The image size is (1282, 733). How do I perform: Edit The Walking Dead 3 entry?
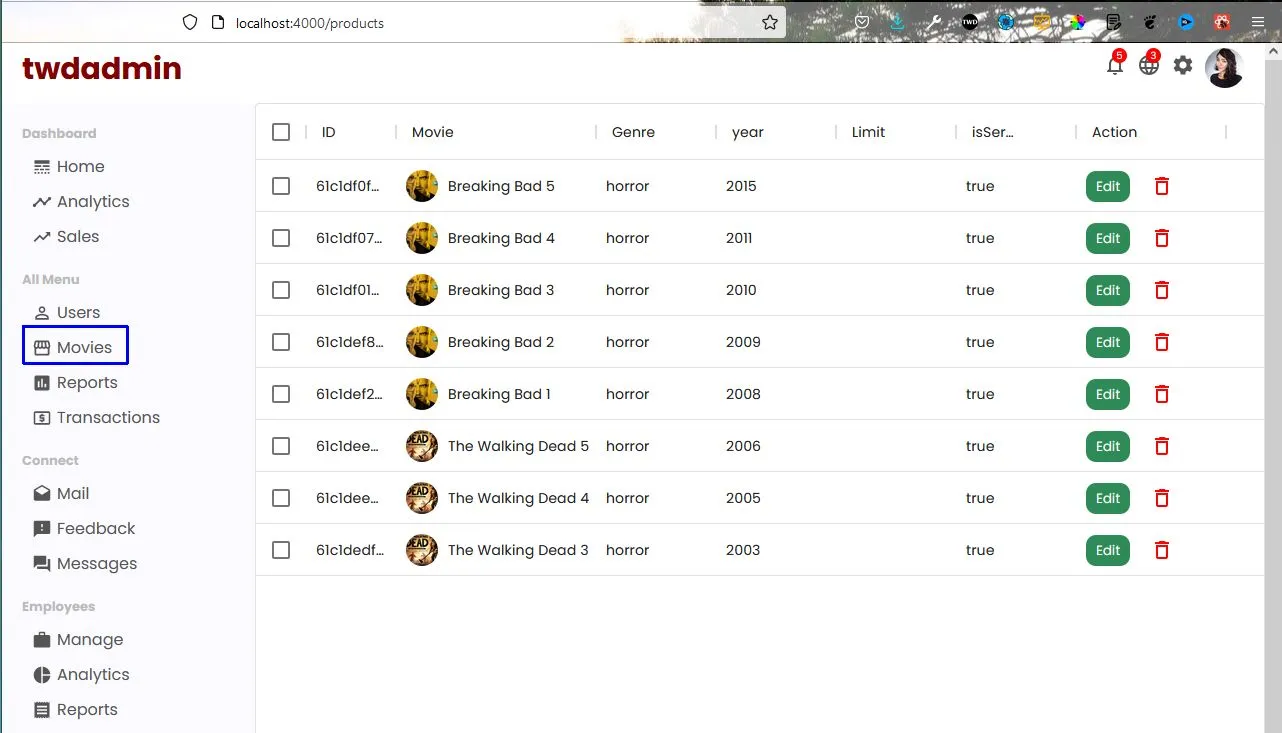pos(1108,550)
